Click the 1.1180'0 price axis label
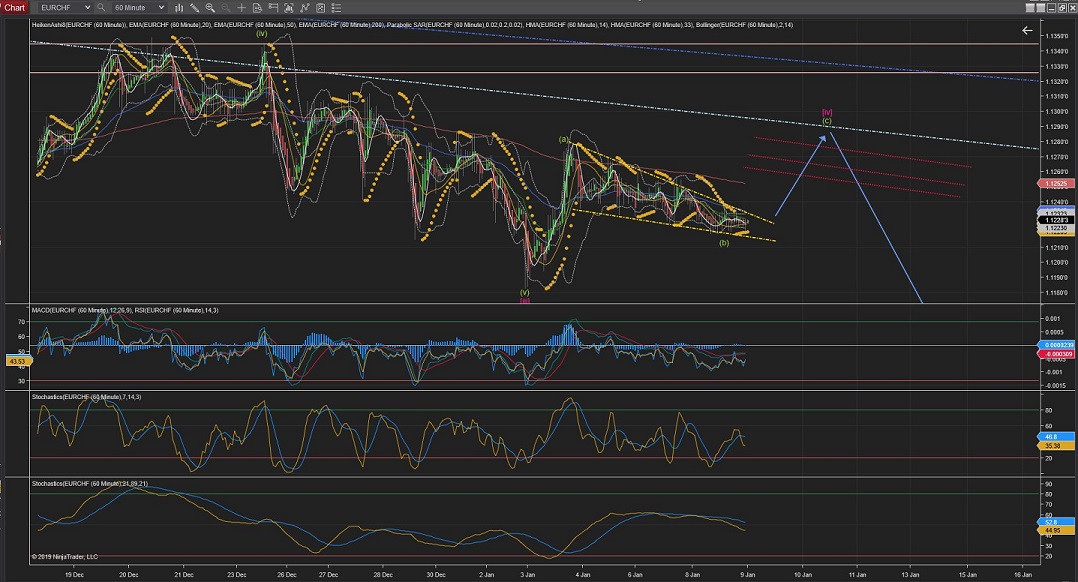Screen dimensions: 1078x582 click(1057, 293)
